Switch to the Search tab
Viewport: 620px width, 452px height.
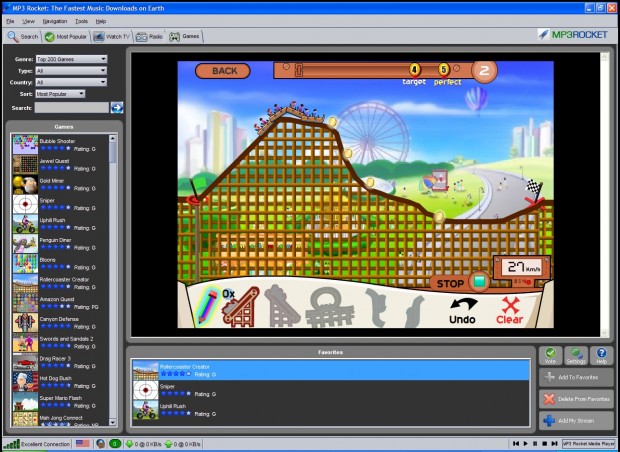pyautogui.click(x=23, y=36)
